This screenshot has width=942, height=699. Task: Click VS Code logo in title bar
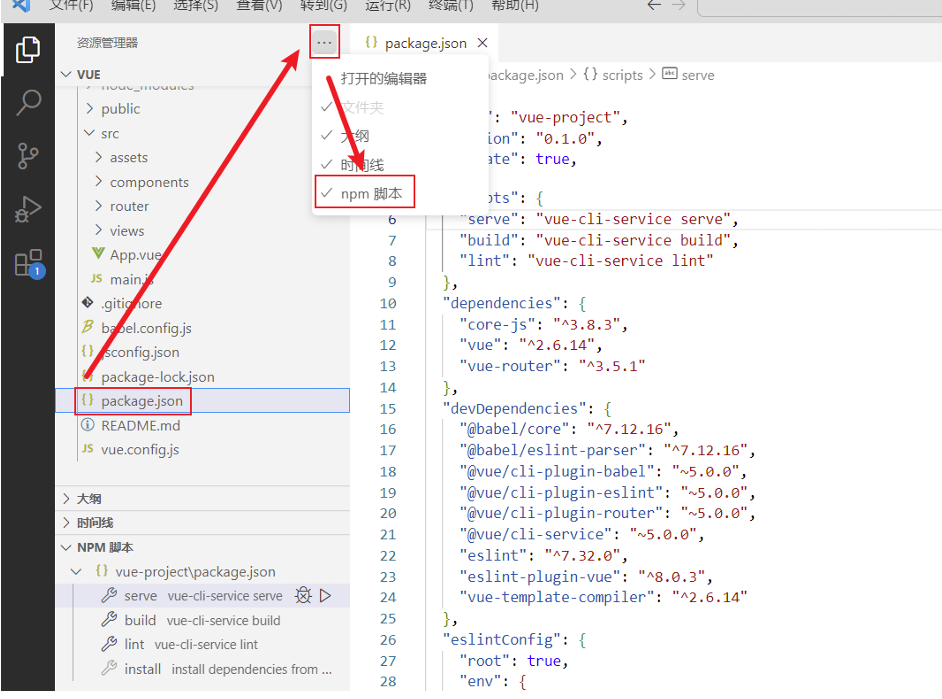pos(21,5)
